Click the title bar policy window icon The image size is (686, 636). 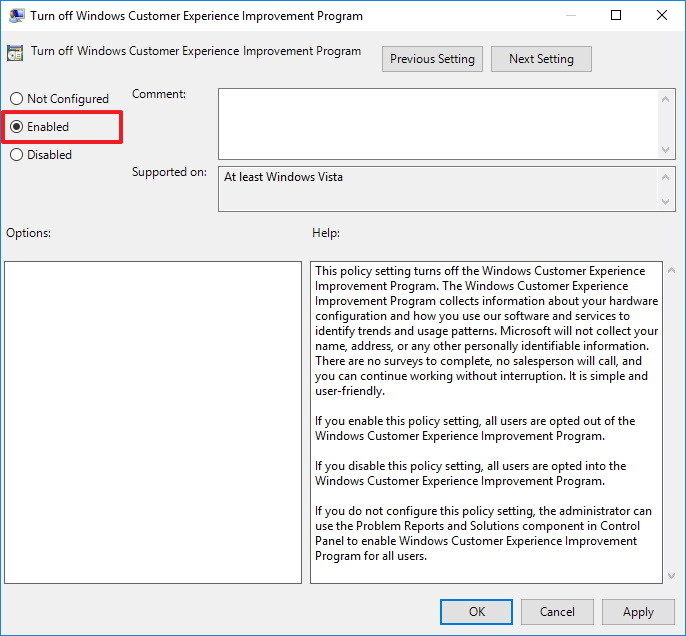(16, 16)
